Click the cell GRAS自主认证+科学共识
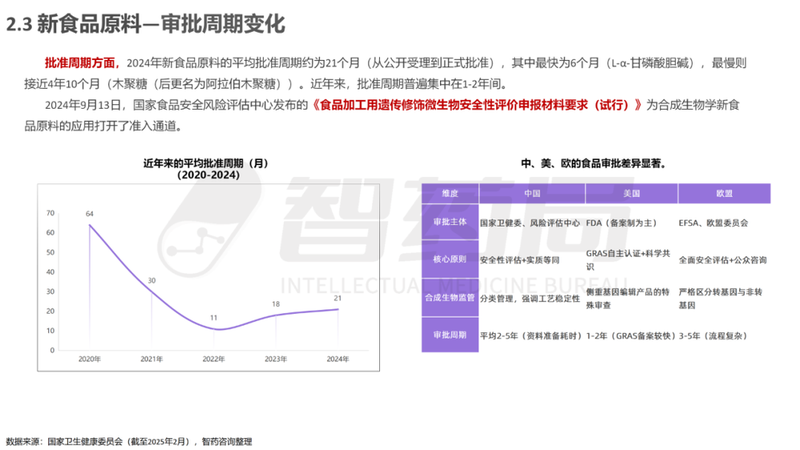This screenshot has height=450, width=800. pos(628,260)
